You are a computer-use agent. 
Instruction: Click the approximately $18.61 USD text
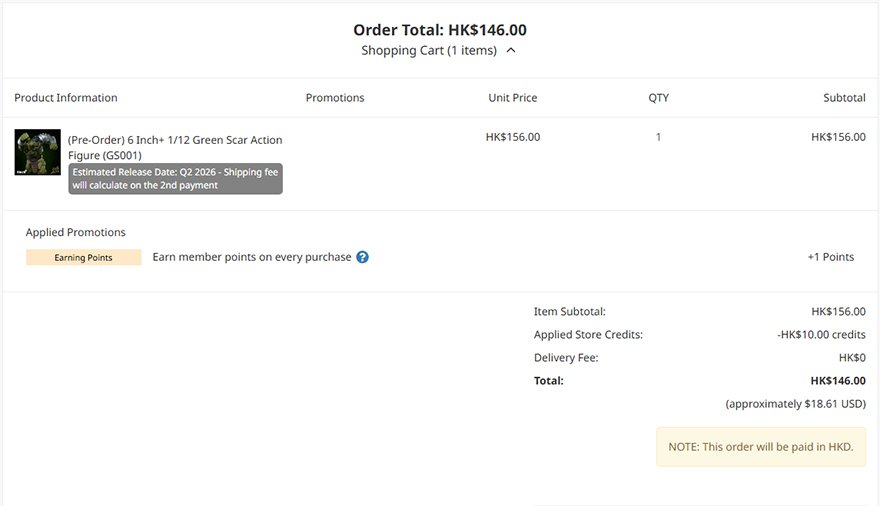[796, 404]
